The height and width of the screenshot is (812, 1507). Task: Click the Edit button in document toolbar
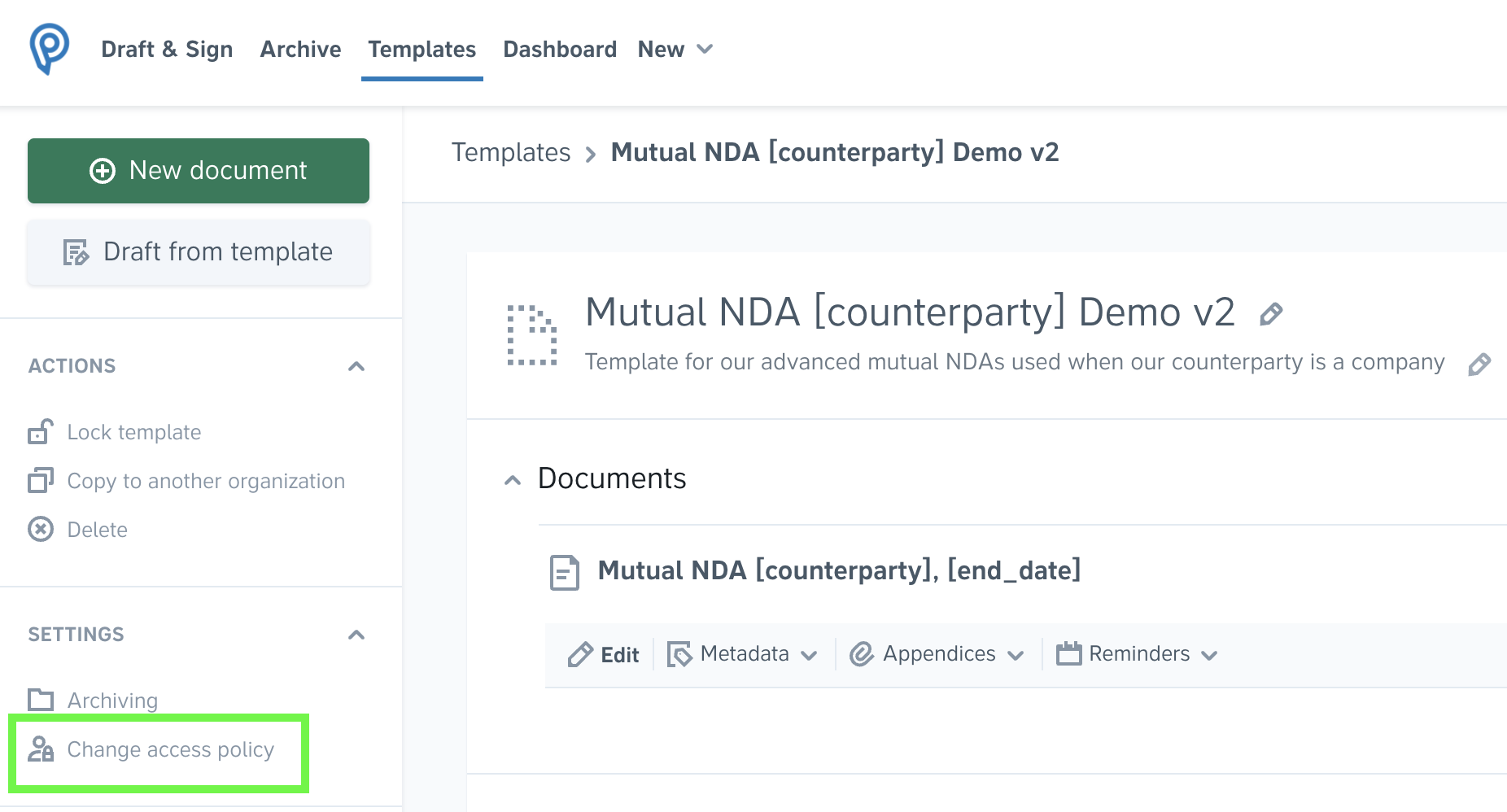pyautogui.click(x=604, y=655)
